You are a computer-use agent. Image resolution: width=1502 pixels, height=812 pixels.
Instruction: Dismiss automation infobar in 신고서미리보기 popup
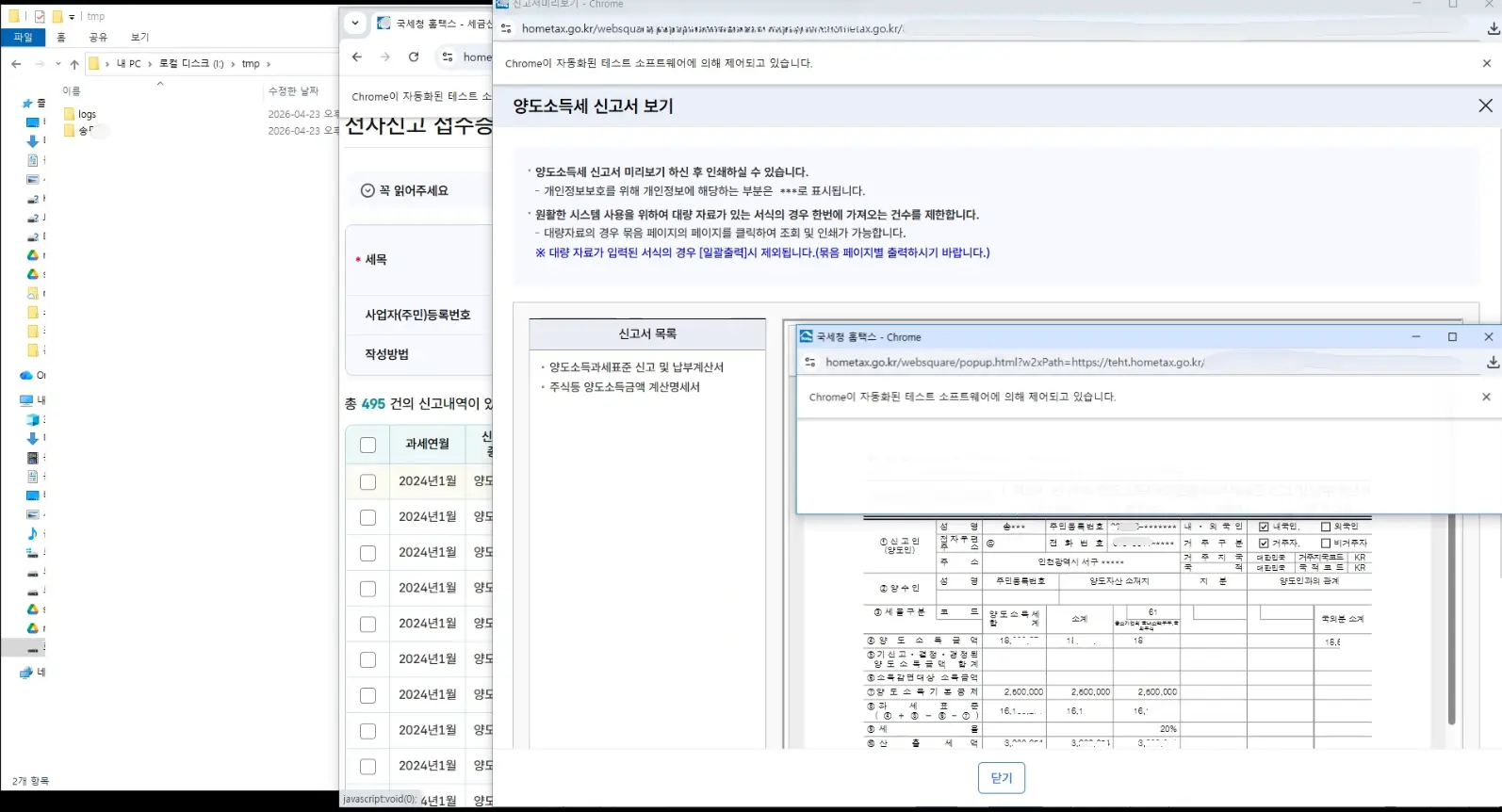coord(1487,63)
